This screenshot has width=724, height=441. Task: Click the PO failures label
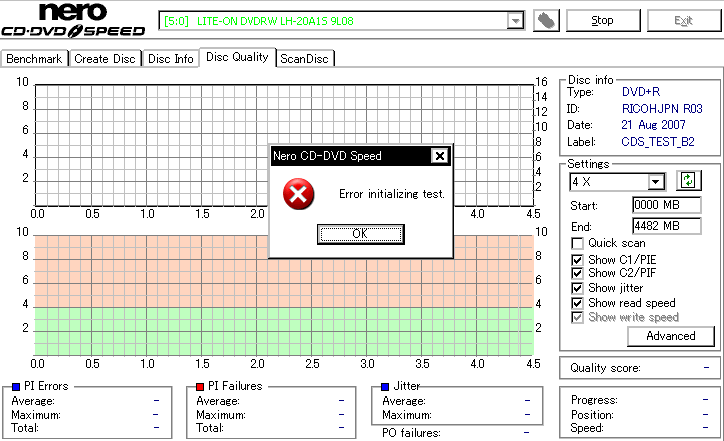411,433
